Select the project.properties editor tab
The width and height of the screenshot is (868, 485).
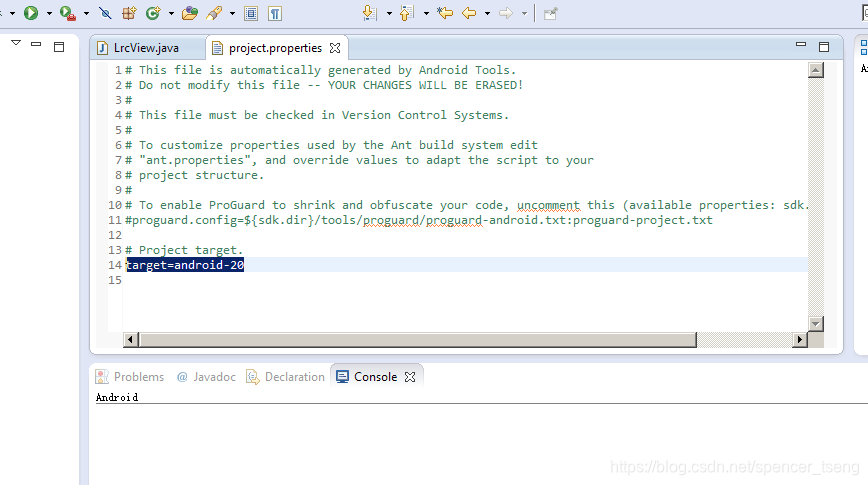pyautogui.click(x=275, y=48)
